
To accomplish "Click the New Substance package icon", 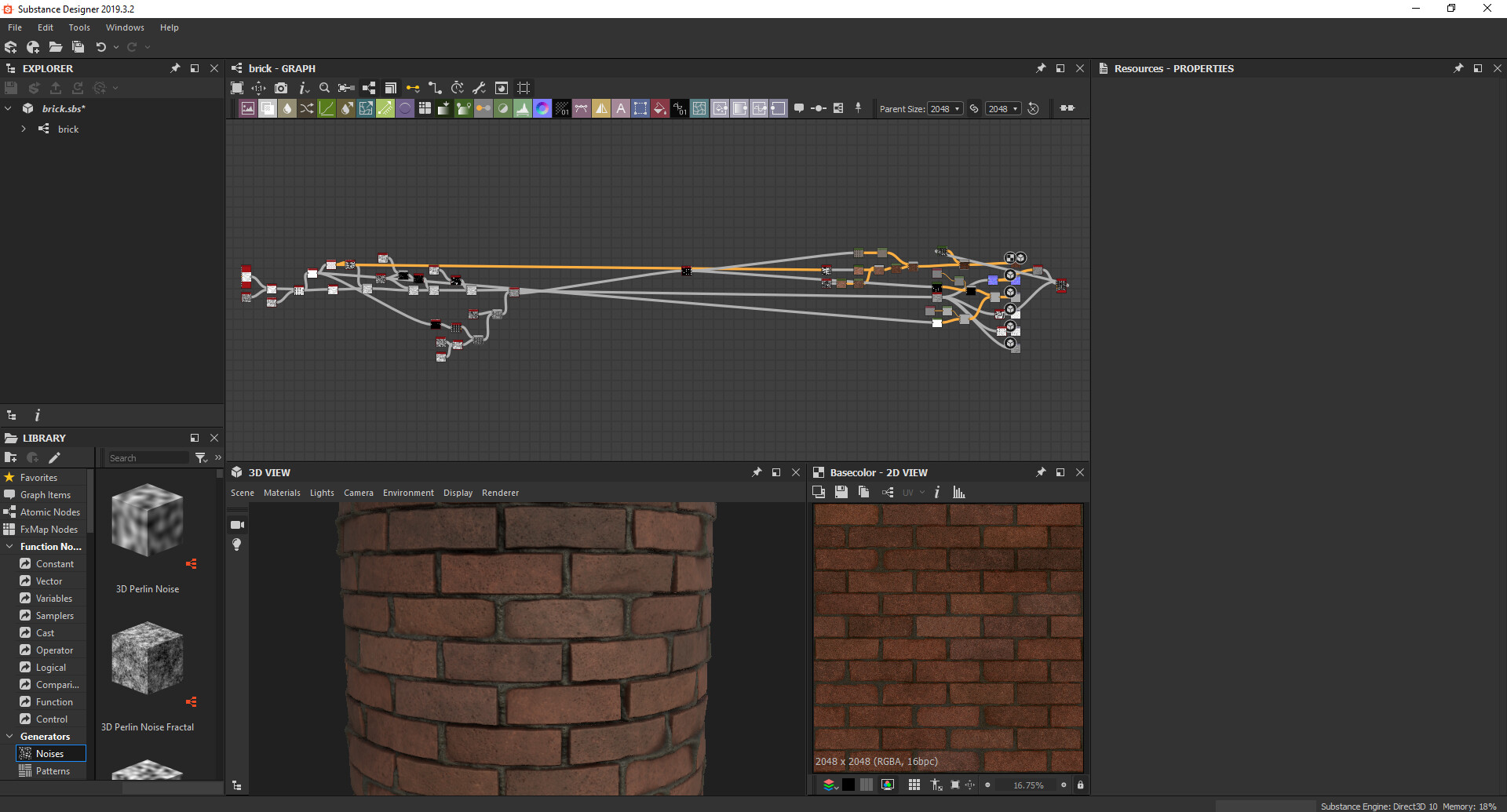I will [11, 47].
